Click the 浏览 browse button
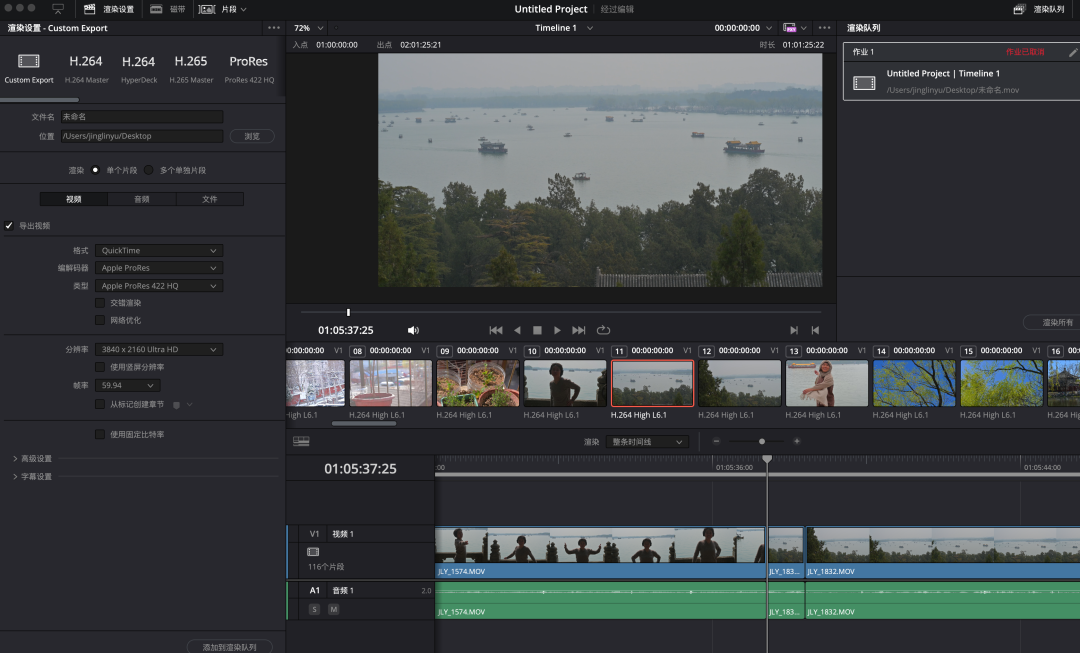This screenshot has width=1080, height=653. (x=252, y=136)
